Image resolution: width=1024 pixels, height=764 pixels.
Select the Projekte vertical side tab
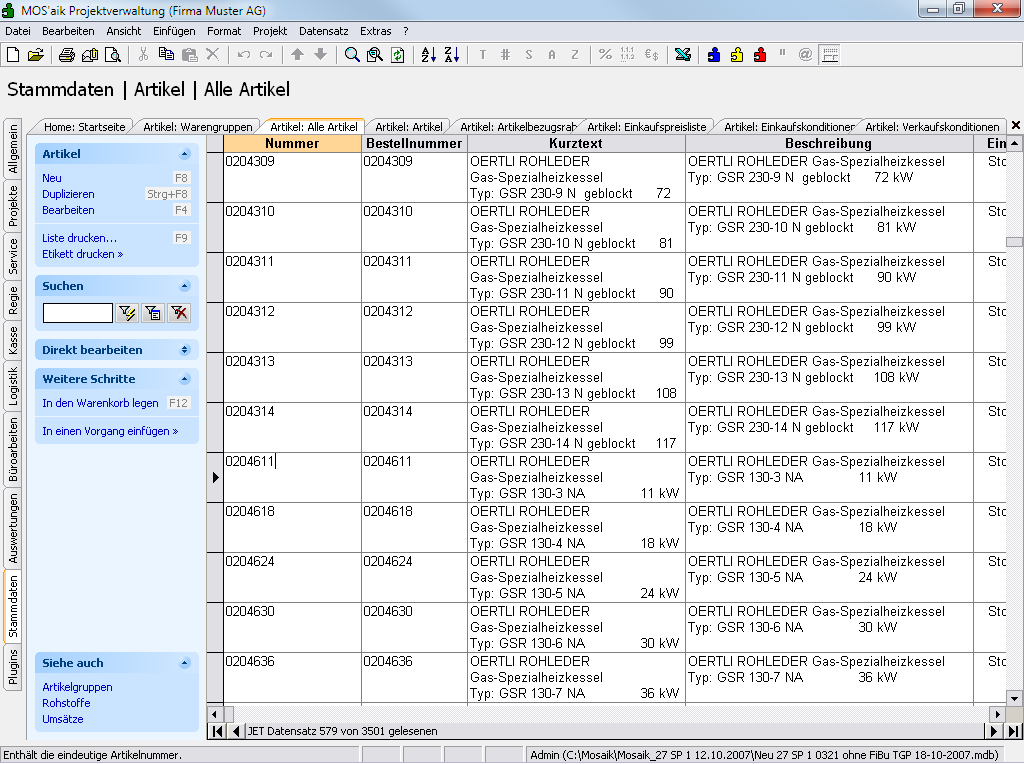click(12, 205)
